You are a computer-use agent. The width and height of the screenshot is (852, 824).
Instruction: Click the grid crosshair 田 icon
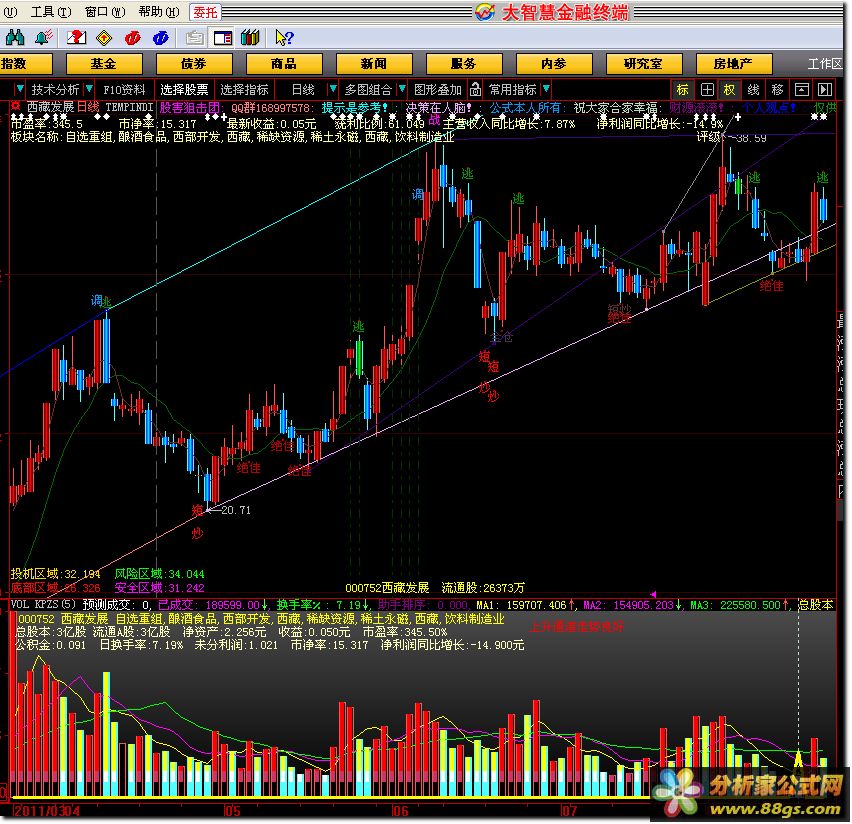click(x=707, y=89)
